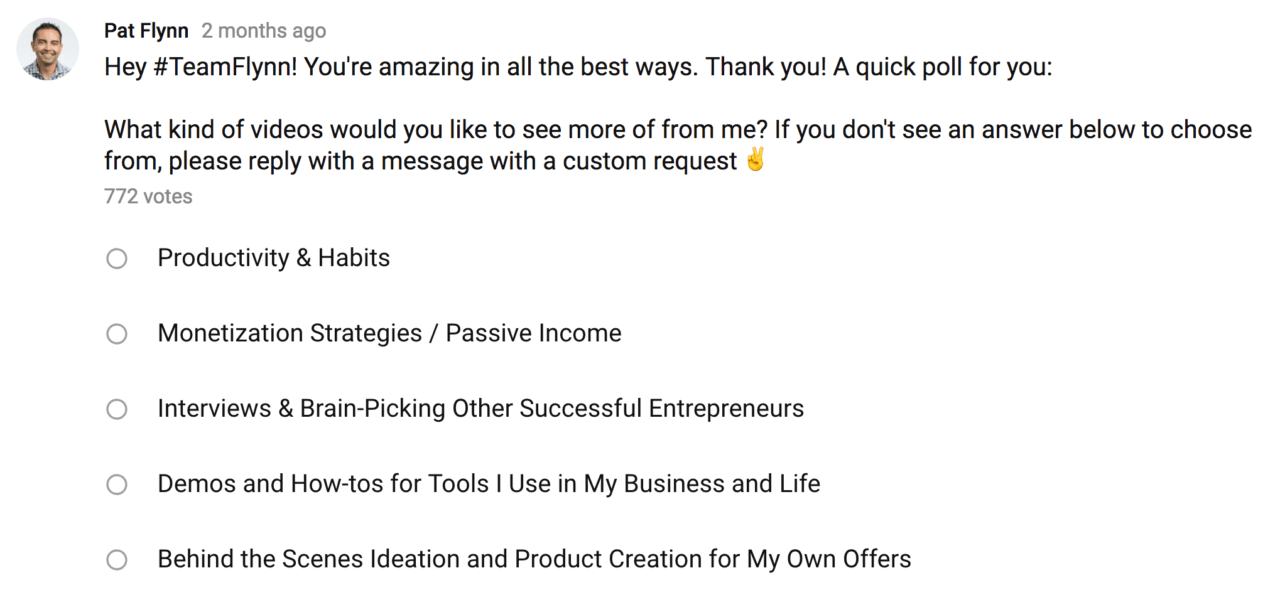Choose the Monetization Strategies / Passive Income radio
The width and height of the screenshot is (1280, 595).
[x=117, y=334]
